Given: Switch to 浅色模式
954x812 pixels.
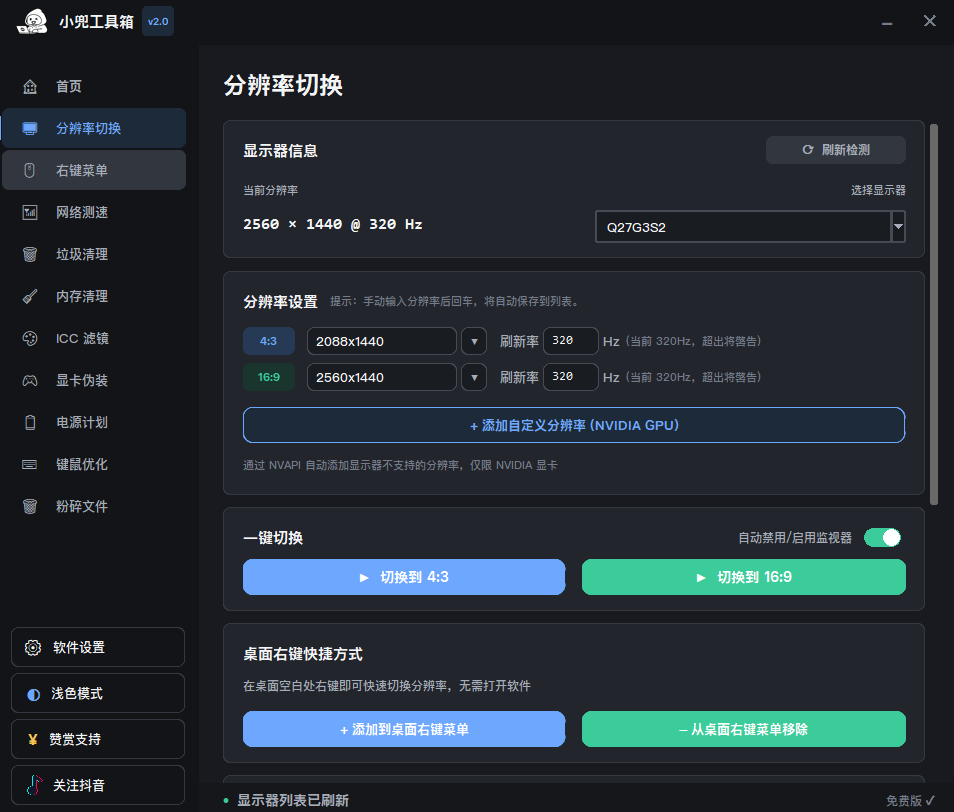Looking at the screenshot, I should (x=98, y=693).
